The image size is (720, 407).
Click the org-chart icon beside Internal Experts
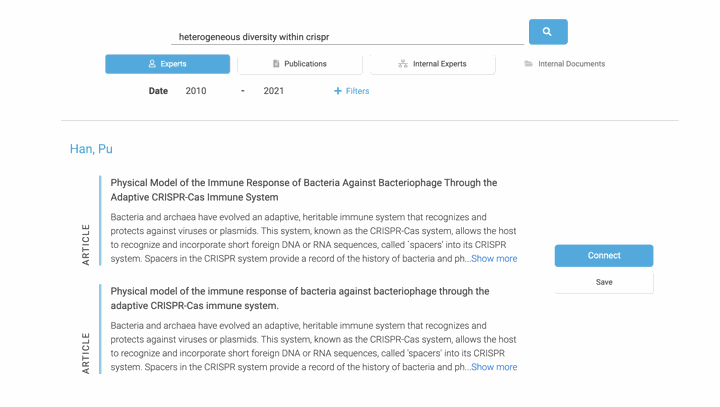(x=403, y=64)
